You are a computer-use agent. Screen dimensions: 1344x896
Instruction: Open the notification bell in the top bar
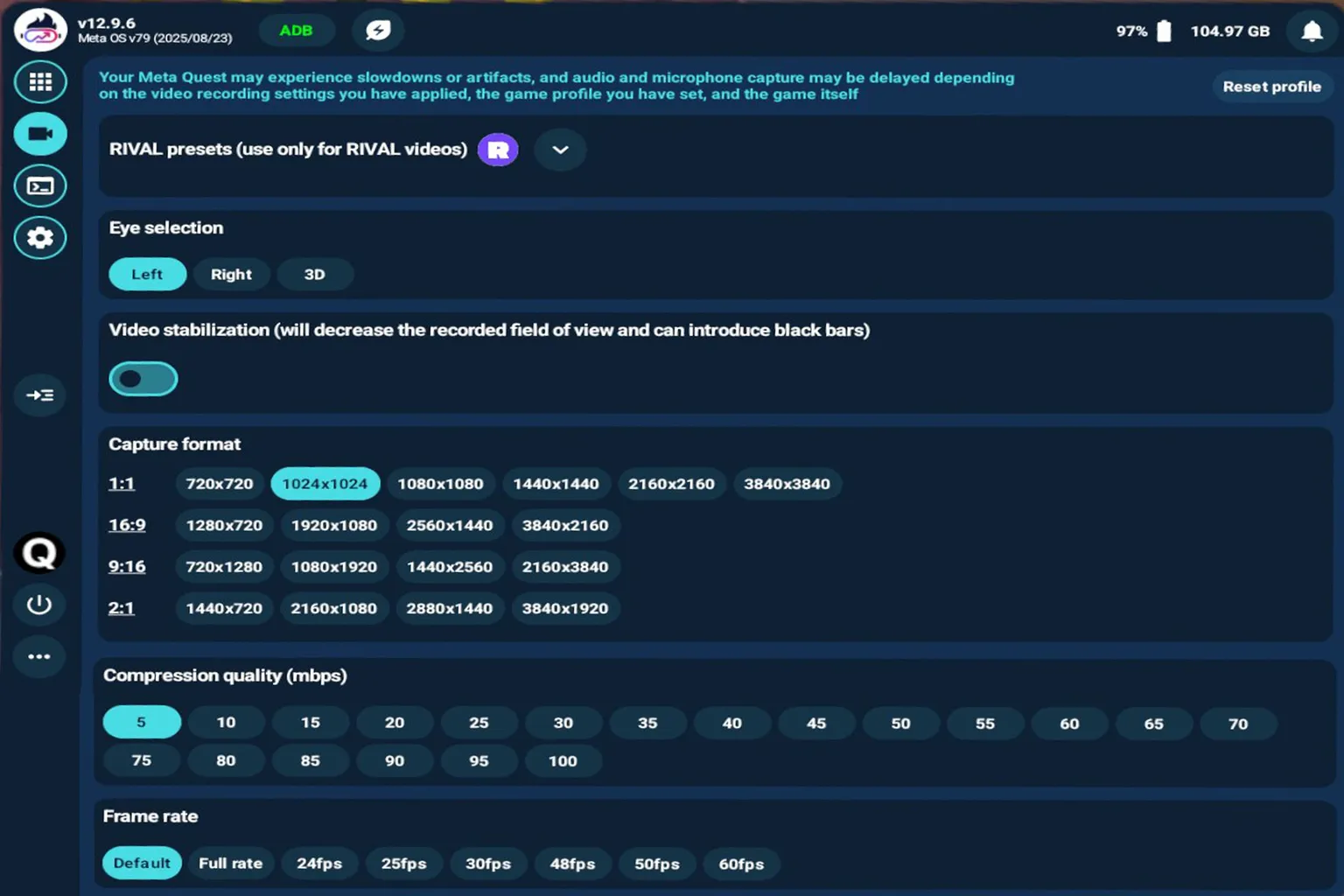[1311, 31]
